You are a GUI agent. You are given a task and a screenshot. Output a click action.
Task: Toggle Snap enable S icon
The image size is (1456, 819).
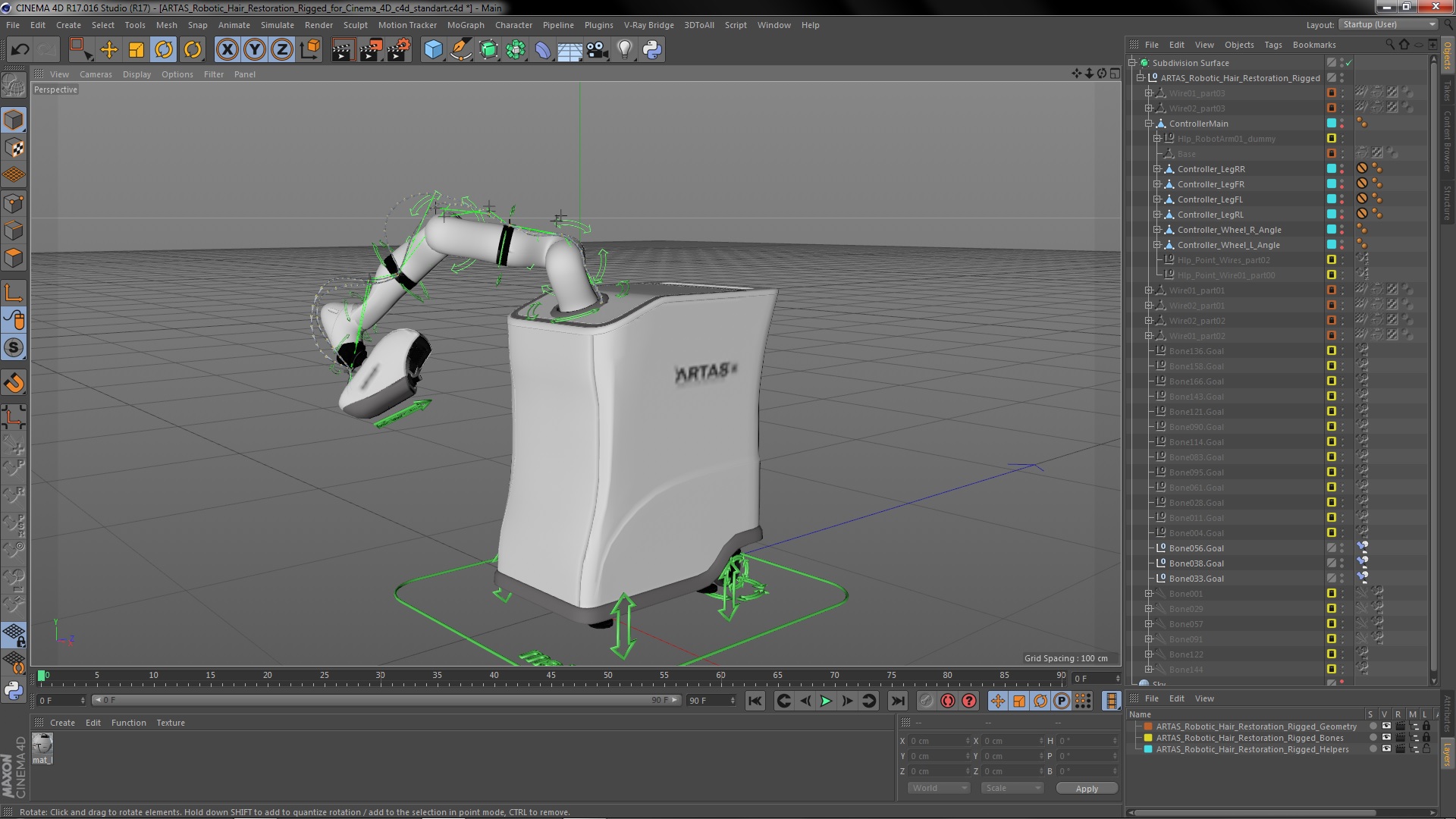pos(14,348)
